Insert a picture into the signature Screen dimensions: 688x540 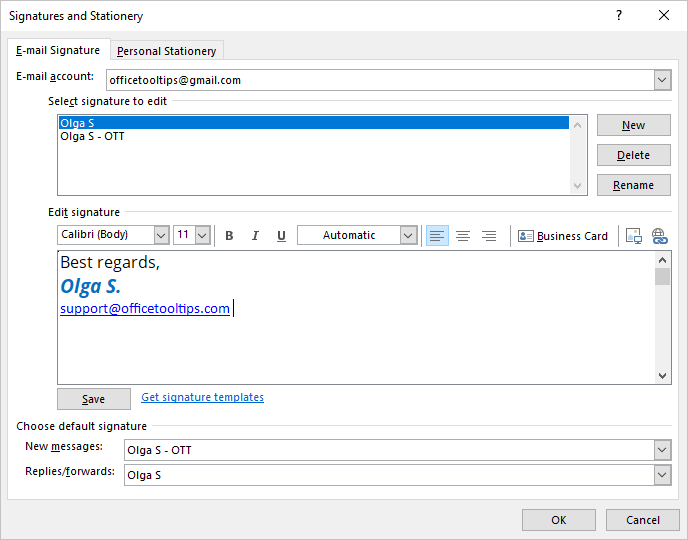click(634, 236)
